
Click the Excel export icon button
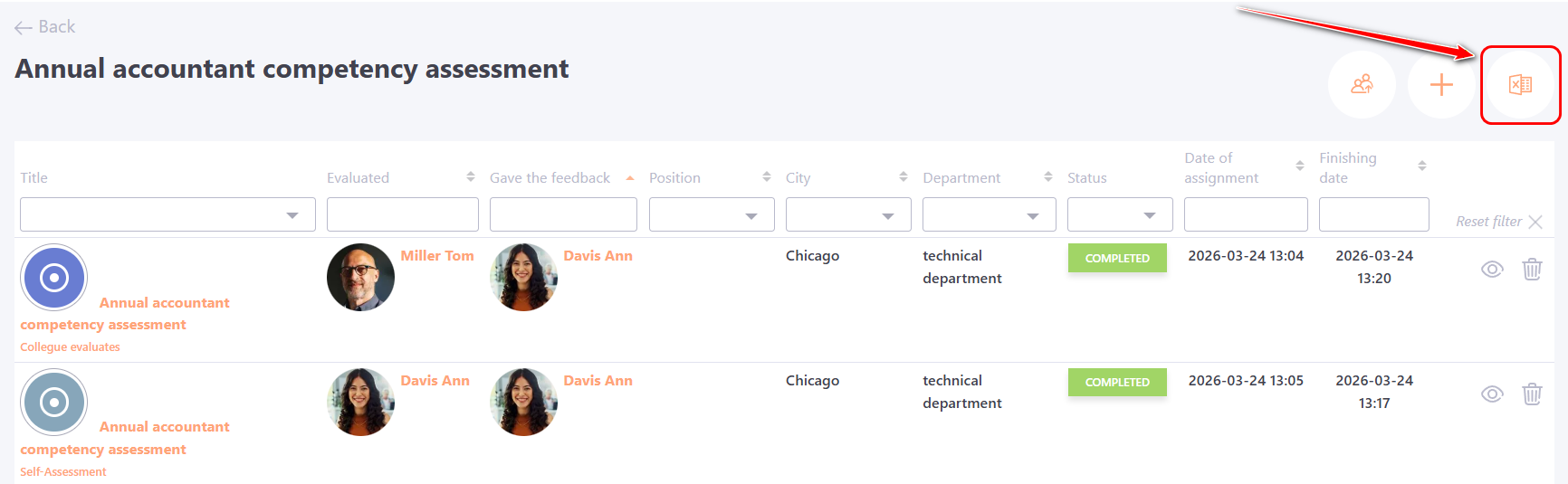(1520, 85)
